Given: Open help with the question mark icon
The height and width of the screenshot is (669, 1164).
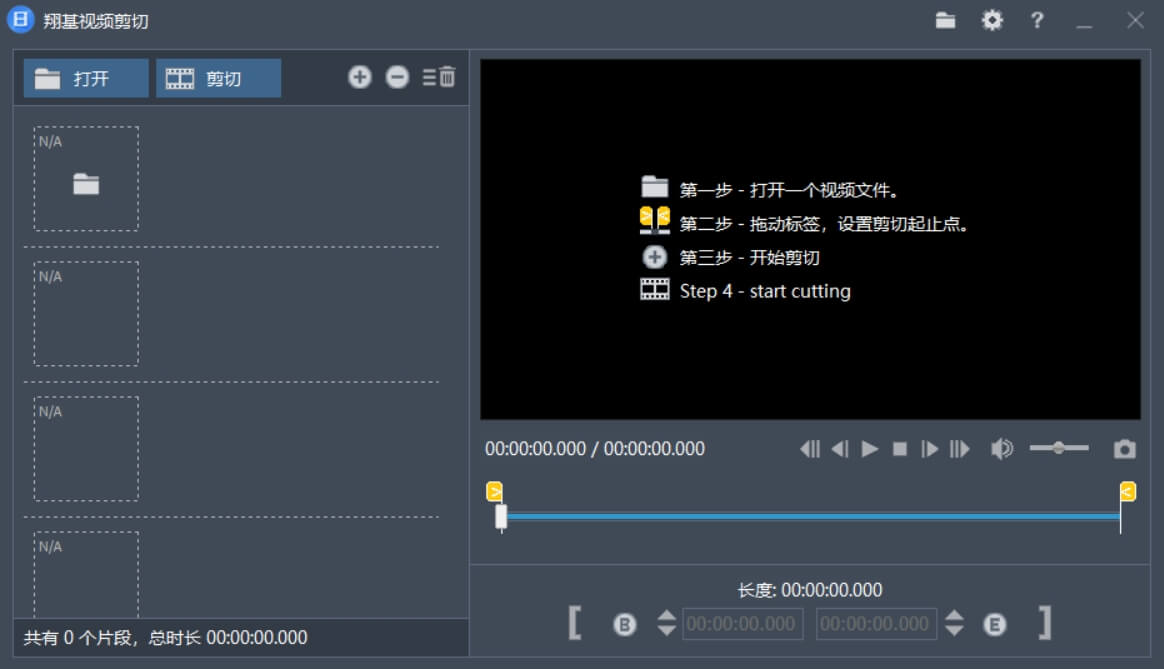Looking at the screenshot, I should pos(1037,20).
